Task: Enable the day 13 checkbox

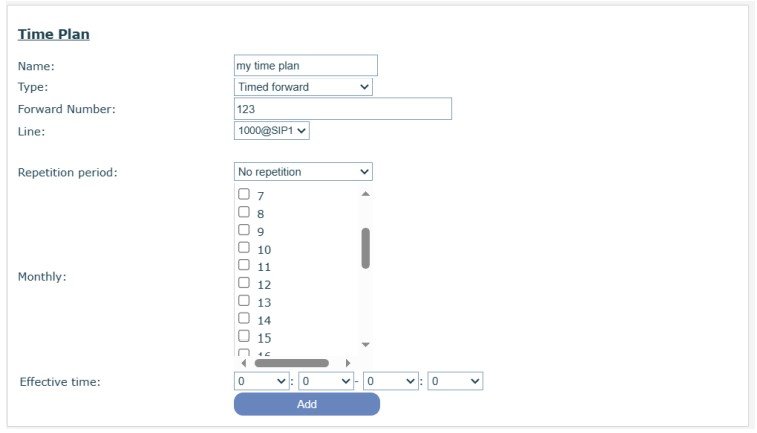Action: tap(244, 301)
